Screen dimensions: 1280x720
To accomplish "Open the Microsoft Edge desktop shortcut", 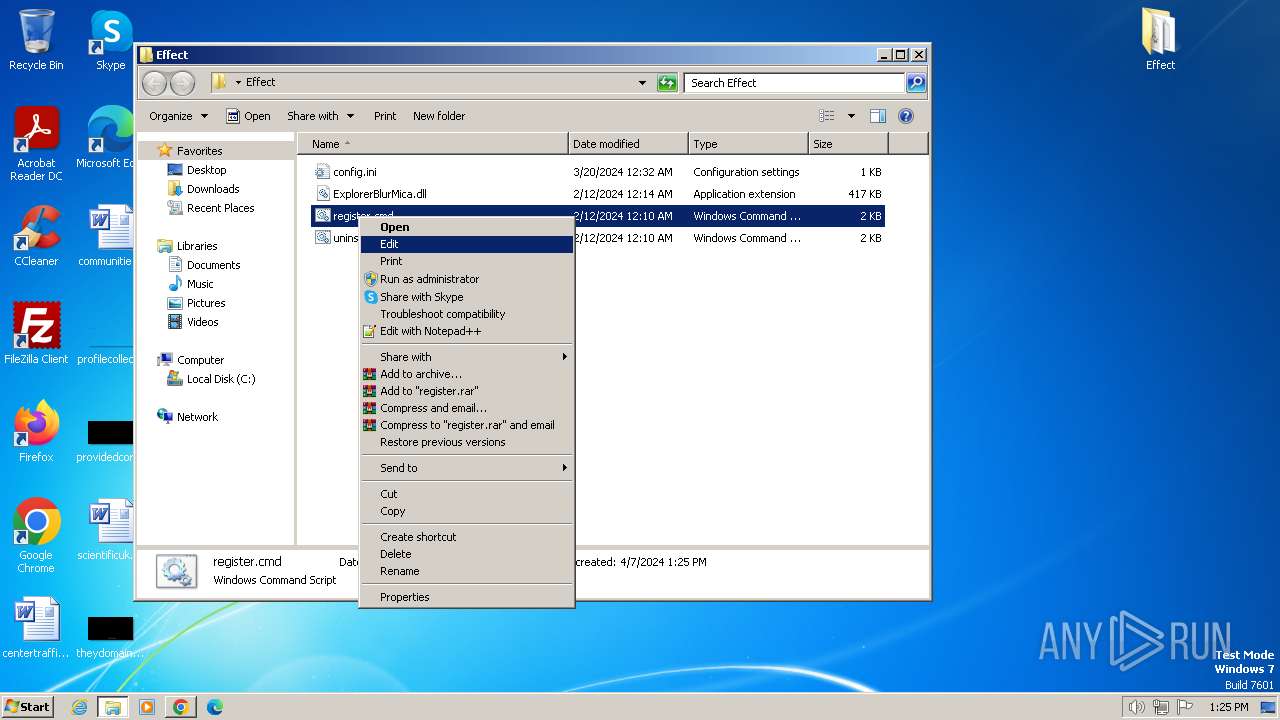I will pyautogui.click(x=105, y=138).
